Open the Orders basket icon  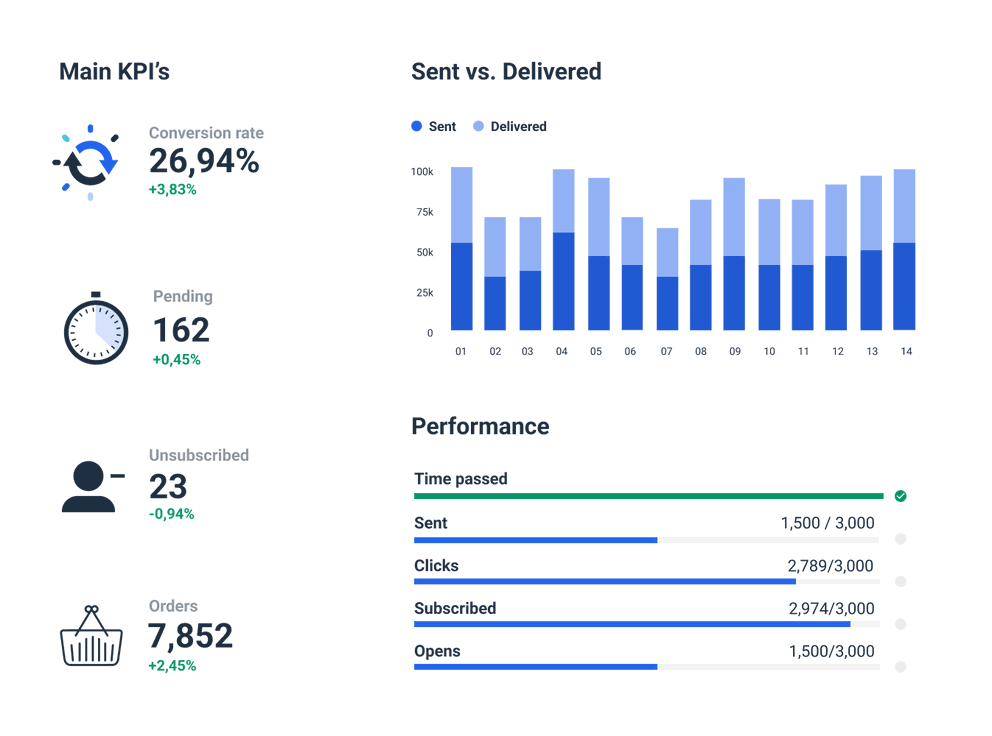pos(90,640)
